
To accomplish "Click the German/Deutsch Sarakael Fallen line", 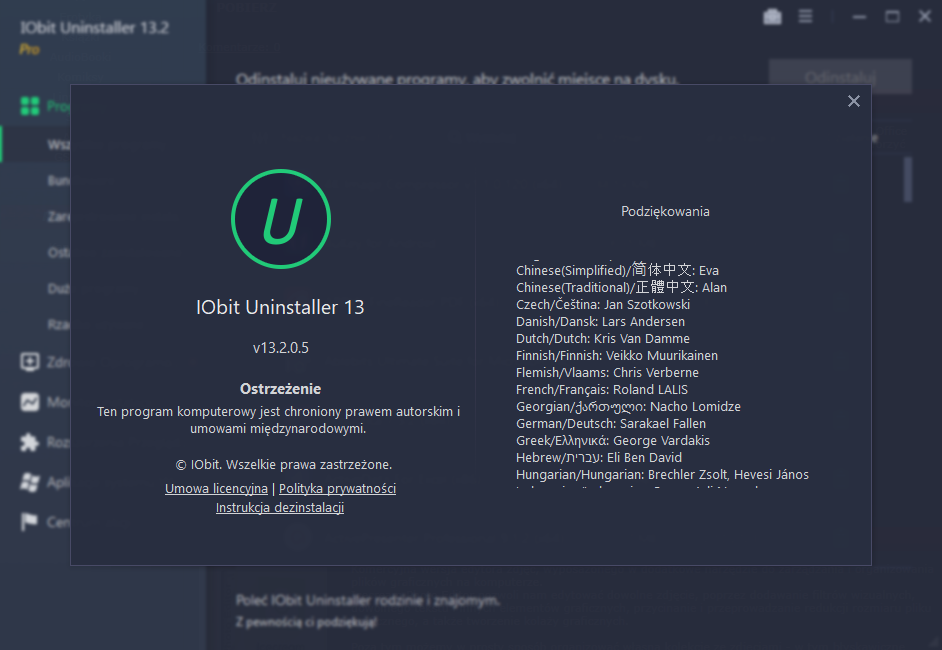I will (611, 424).
